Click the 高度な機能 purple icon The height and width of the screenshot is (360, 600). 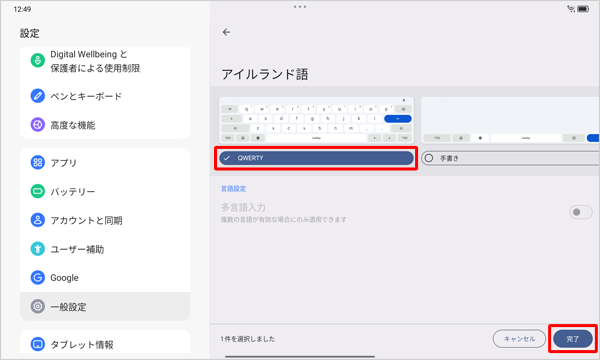coord(38,125)
